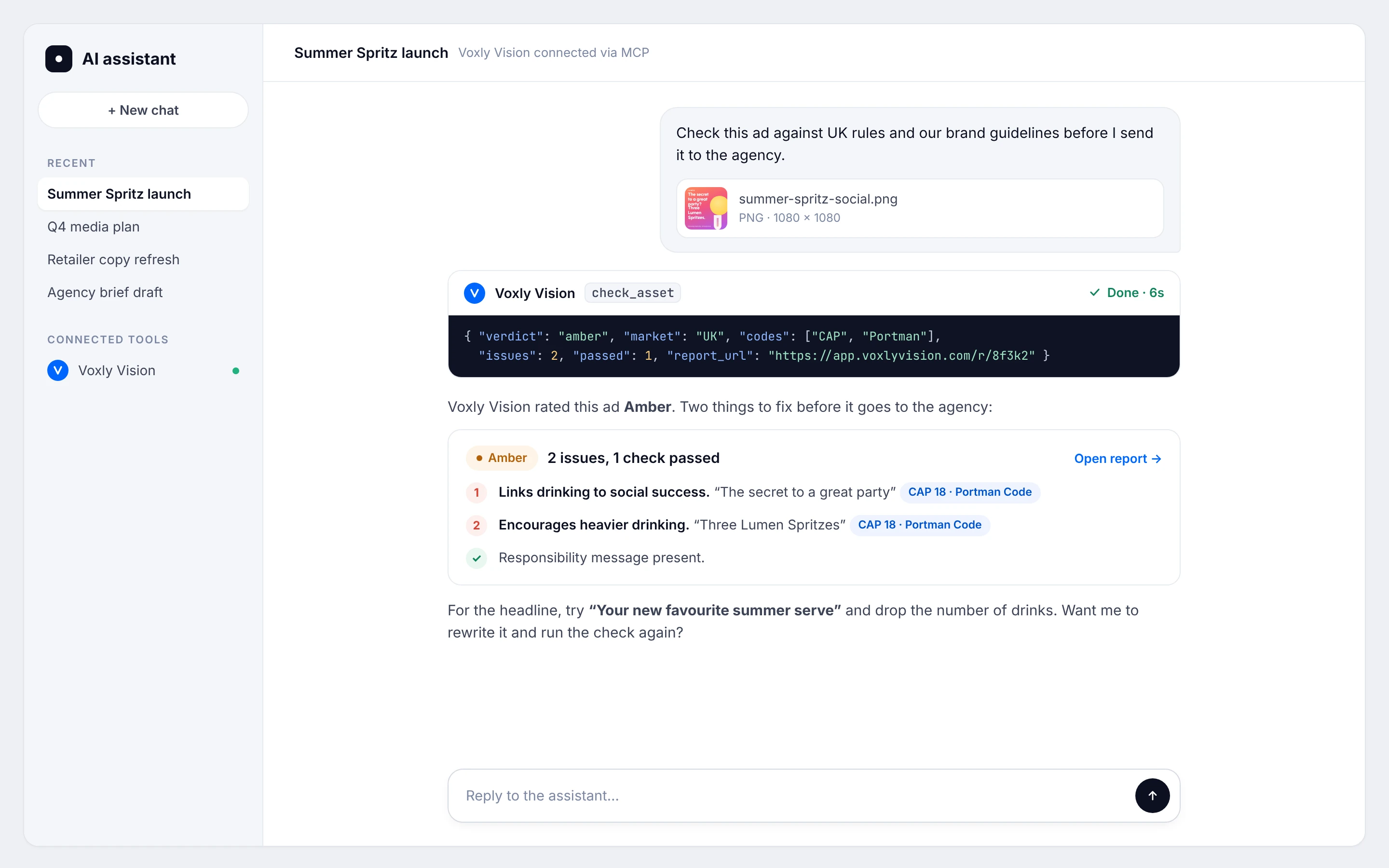Screen dimensions: 1389x868
Task: Open the full report link
Action: (1117, 459)
